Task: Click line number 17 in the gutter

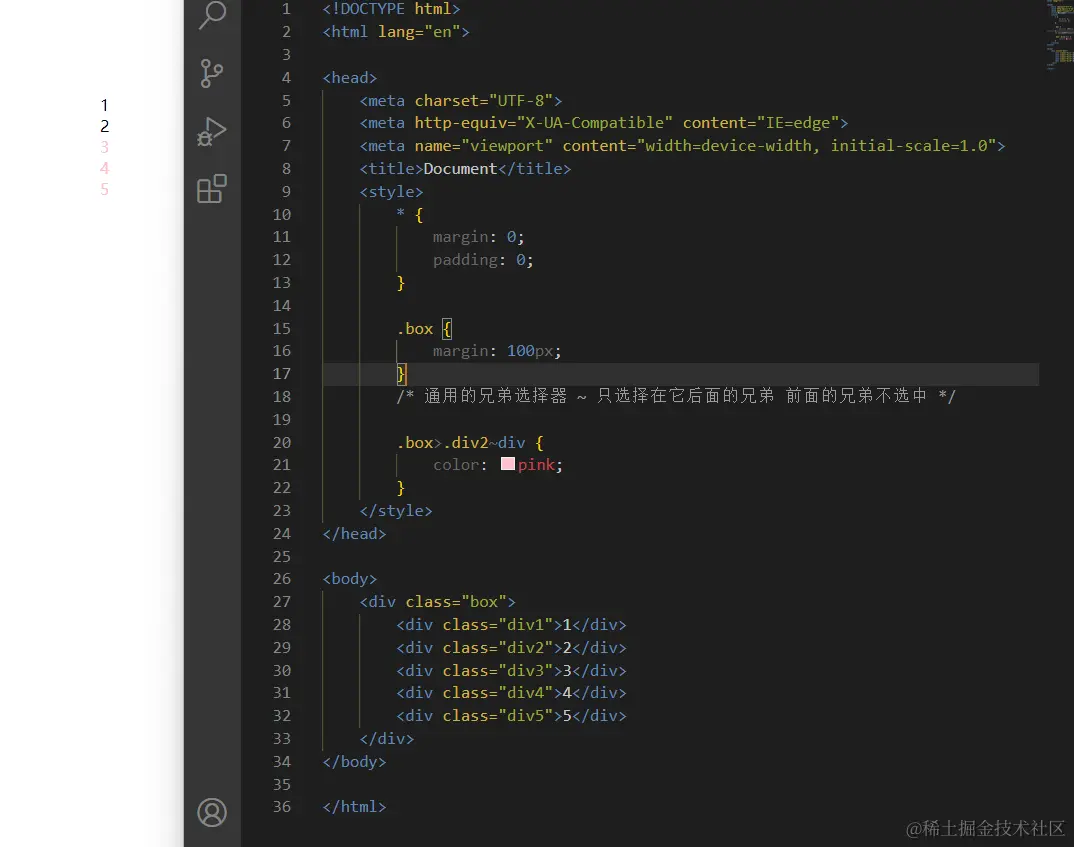Action: [282, 374]
